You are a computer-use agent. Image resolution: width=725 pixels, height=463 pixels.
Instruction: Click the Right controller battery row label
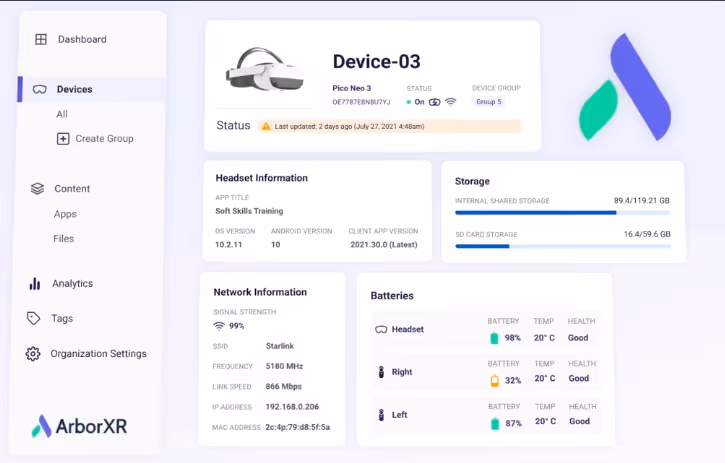[x=402, y=372]
